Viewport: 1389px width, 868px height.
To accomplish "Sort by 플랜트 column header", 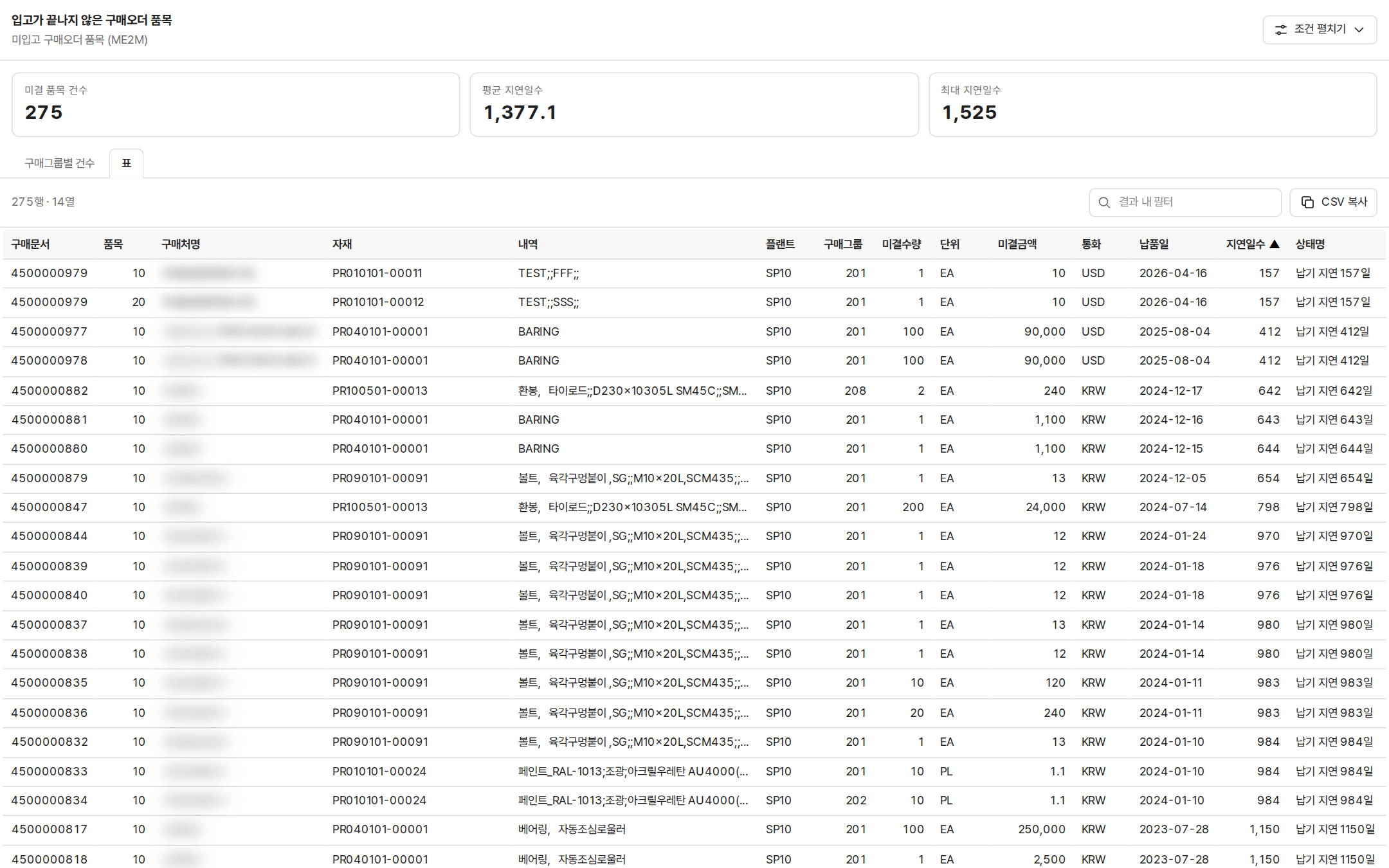I will click(x=780, y=244).
